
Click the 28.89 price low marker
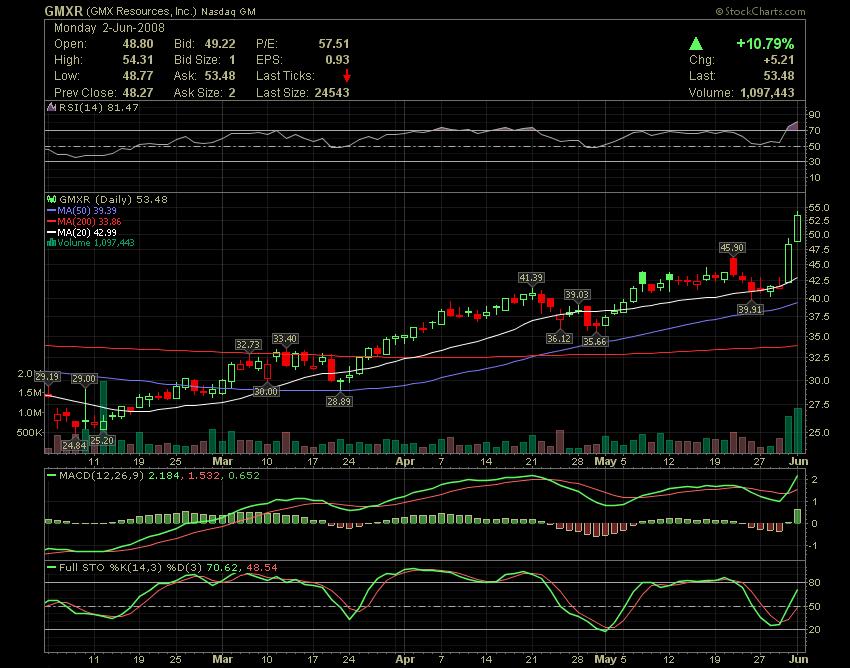(339, 402)
